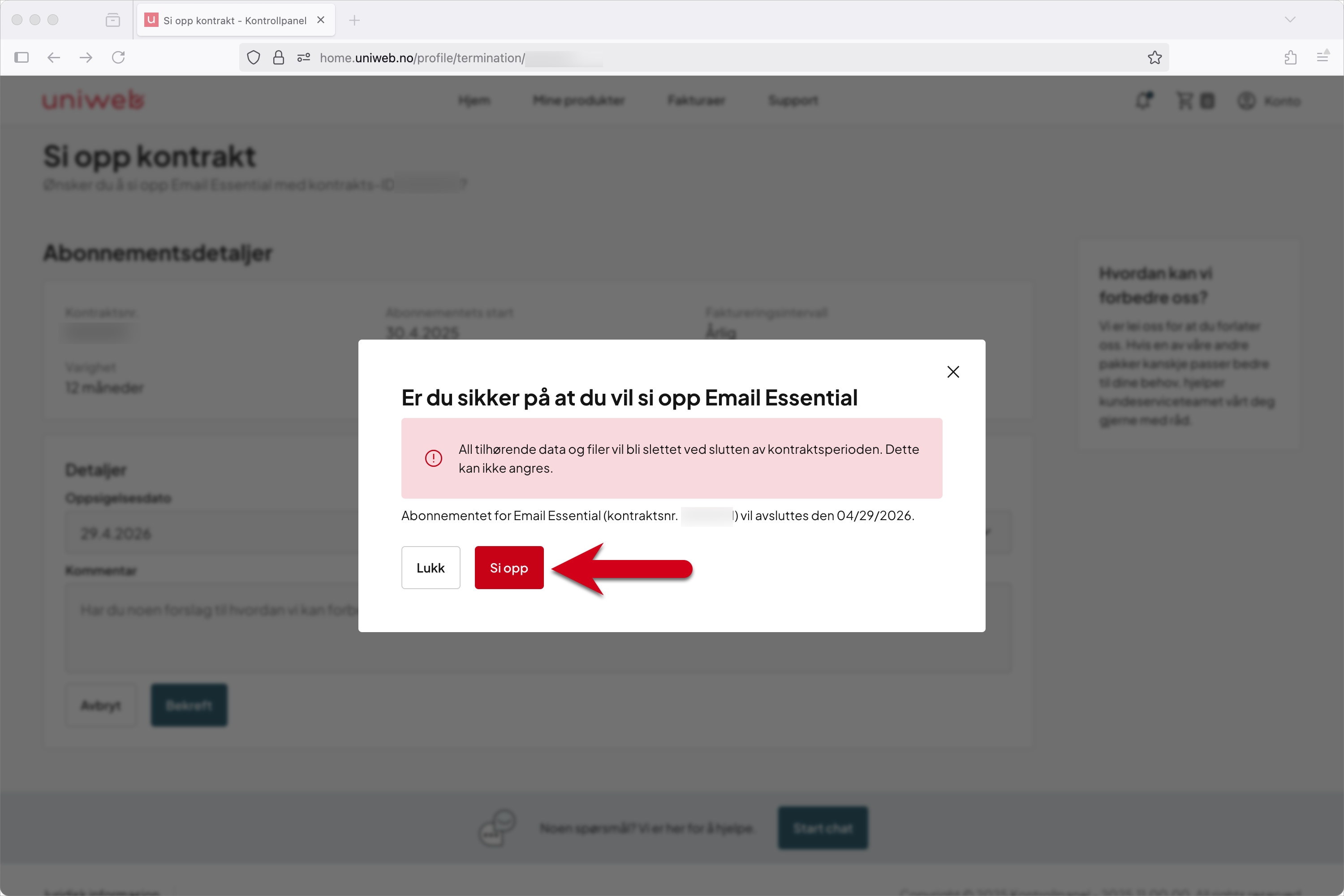Open the notifications bell icon

(1144, 100)
